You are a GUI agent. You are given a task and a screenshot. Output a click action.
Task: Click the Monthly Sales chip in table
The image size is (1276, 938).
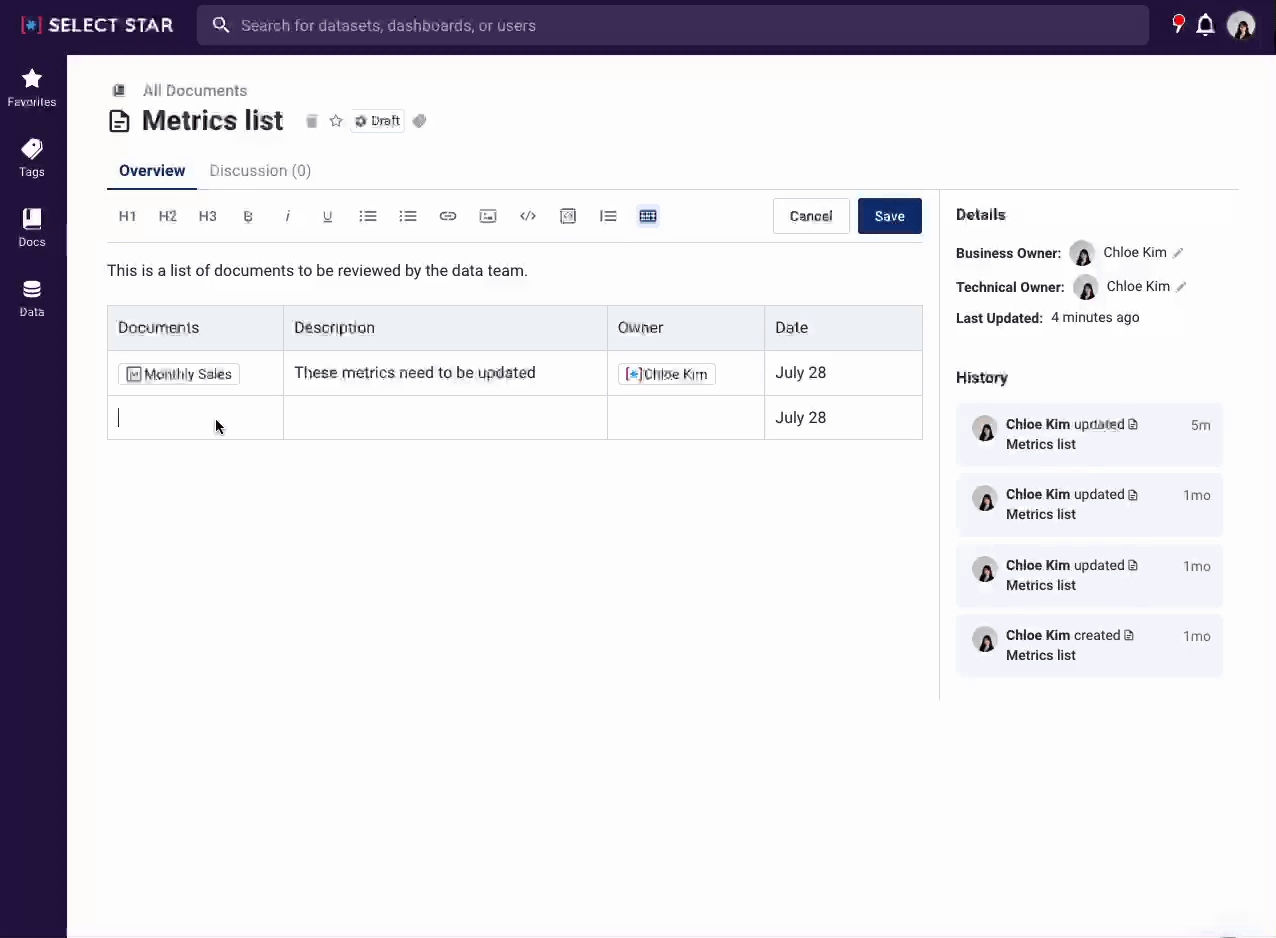[179, 374]
